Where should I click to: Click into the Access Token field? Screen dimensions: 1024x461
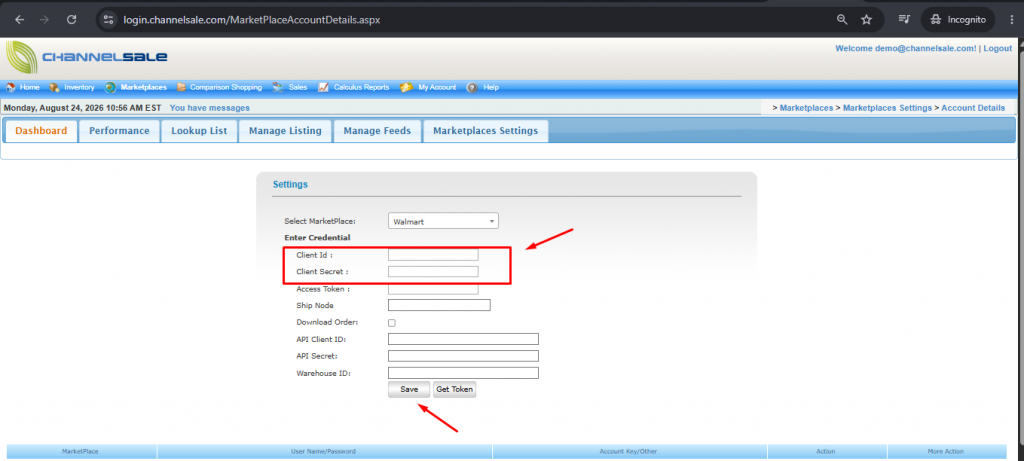click(433, 289)
